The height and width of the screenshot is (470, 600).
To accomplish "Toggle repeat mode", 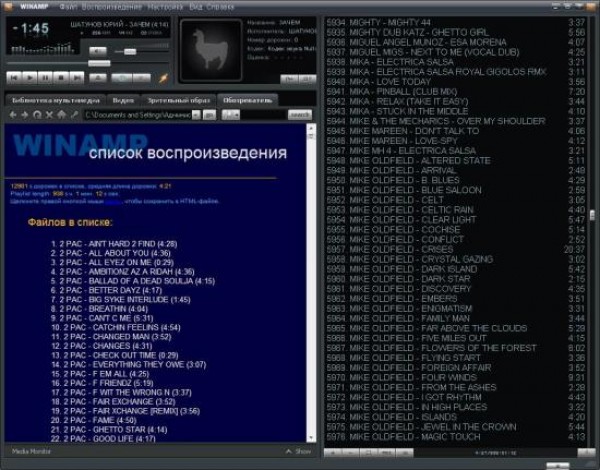I will pos(142,78).
